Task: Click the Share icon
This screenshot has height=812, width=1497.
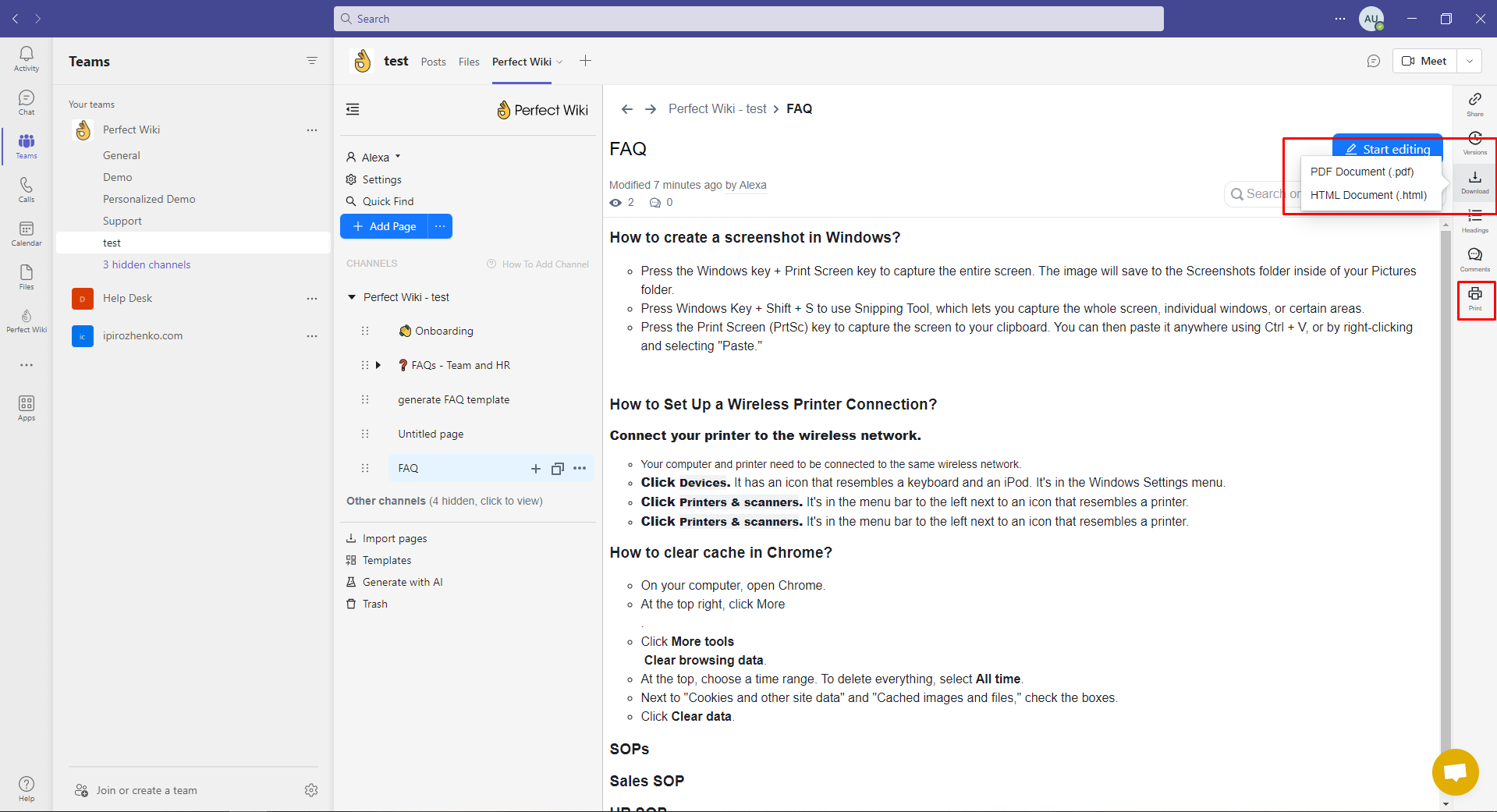Action: [1474, 103]
